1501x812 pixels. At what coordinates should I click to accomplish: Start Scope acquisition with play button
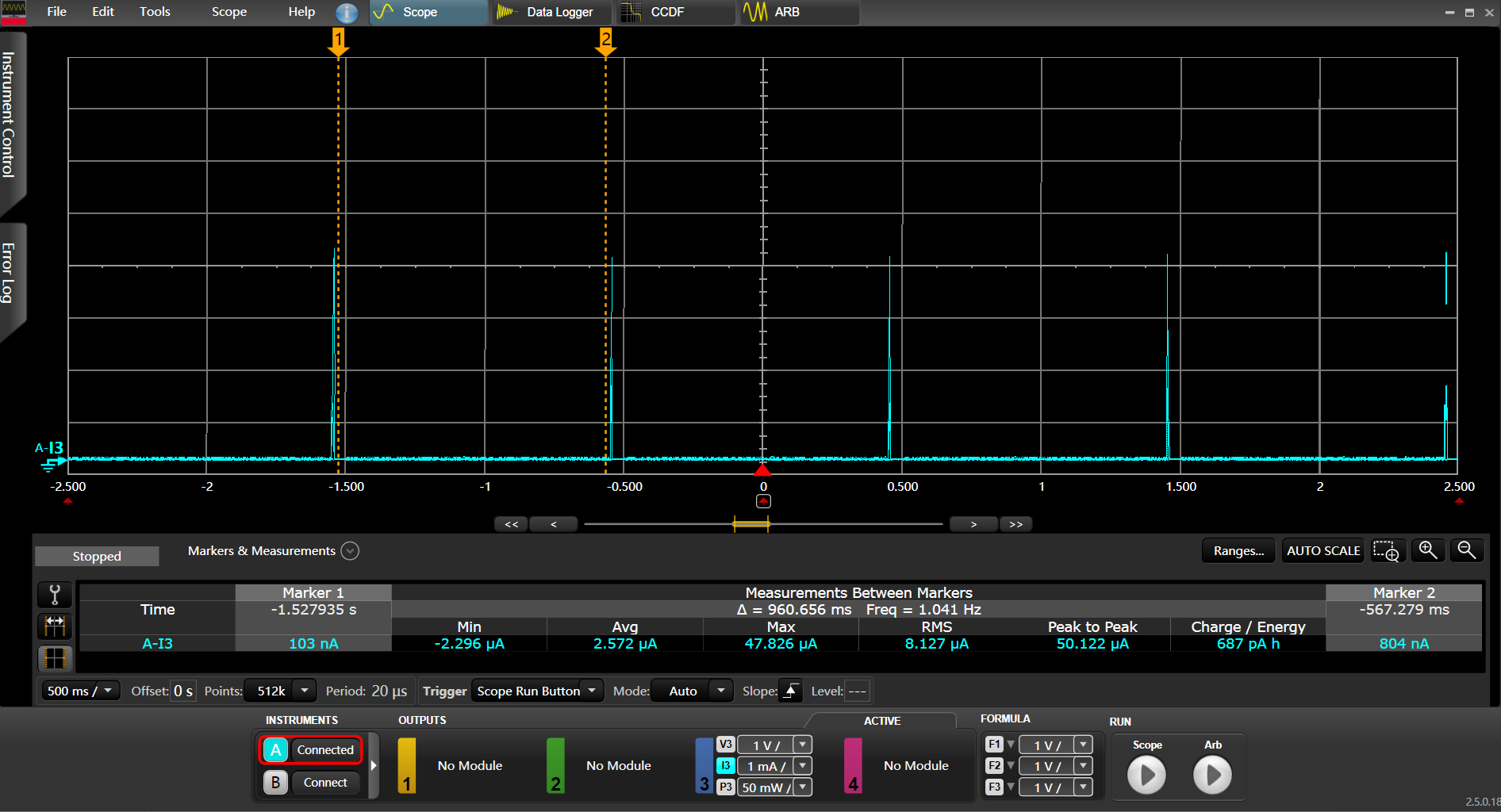(x=1147, y=775)
